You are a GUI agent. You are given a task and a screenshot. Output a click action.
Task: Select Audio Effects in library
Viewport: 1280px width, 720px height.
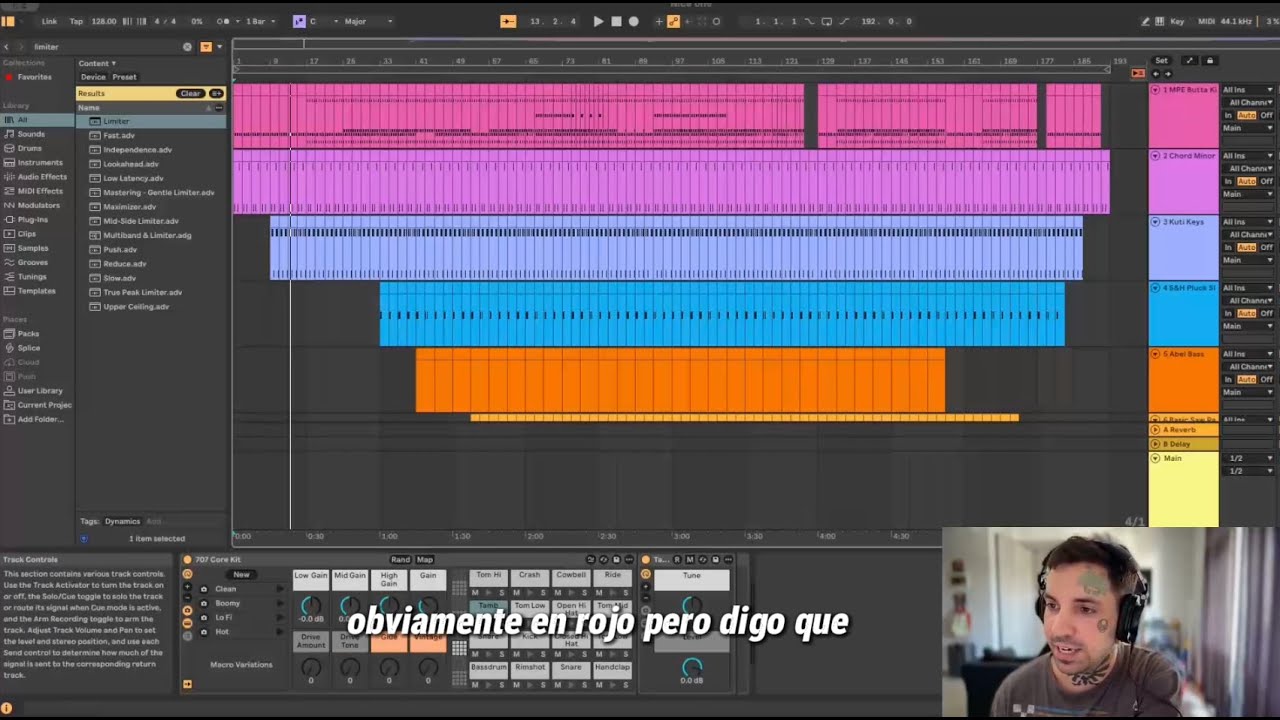[x=42, y=177]
